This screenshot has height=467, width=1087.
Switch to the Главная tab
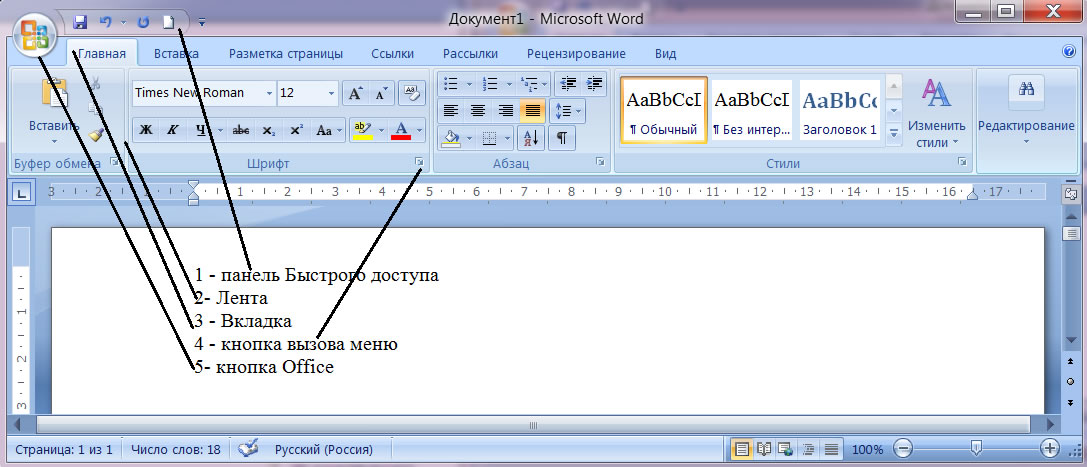click(x=102, y=53)
